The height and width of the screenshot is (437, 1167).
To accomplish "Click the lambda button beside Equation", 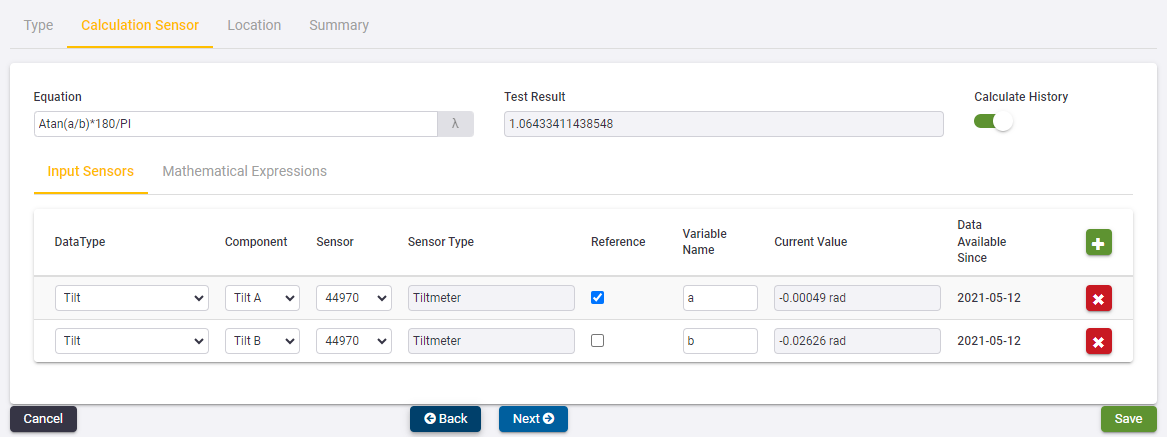I will click(455, 124).
